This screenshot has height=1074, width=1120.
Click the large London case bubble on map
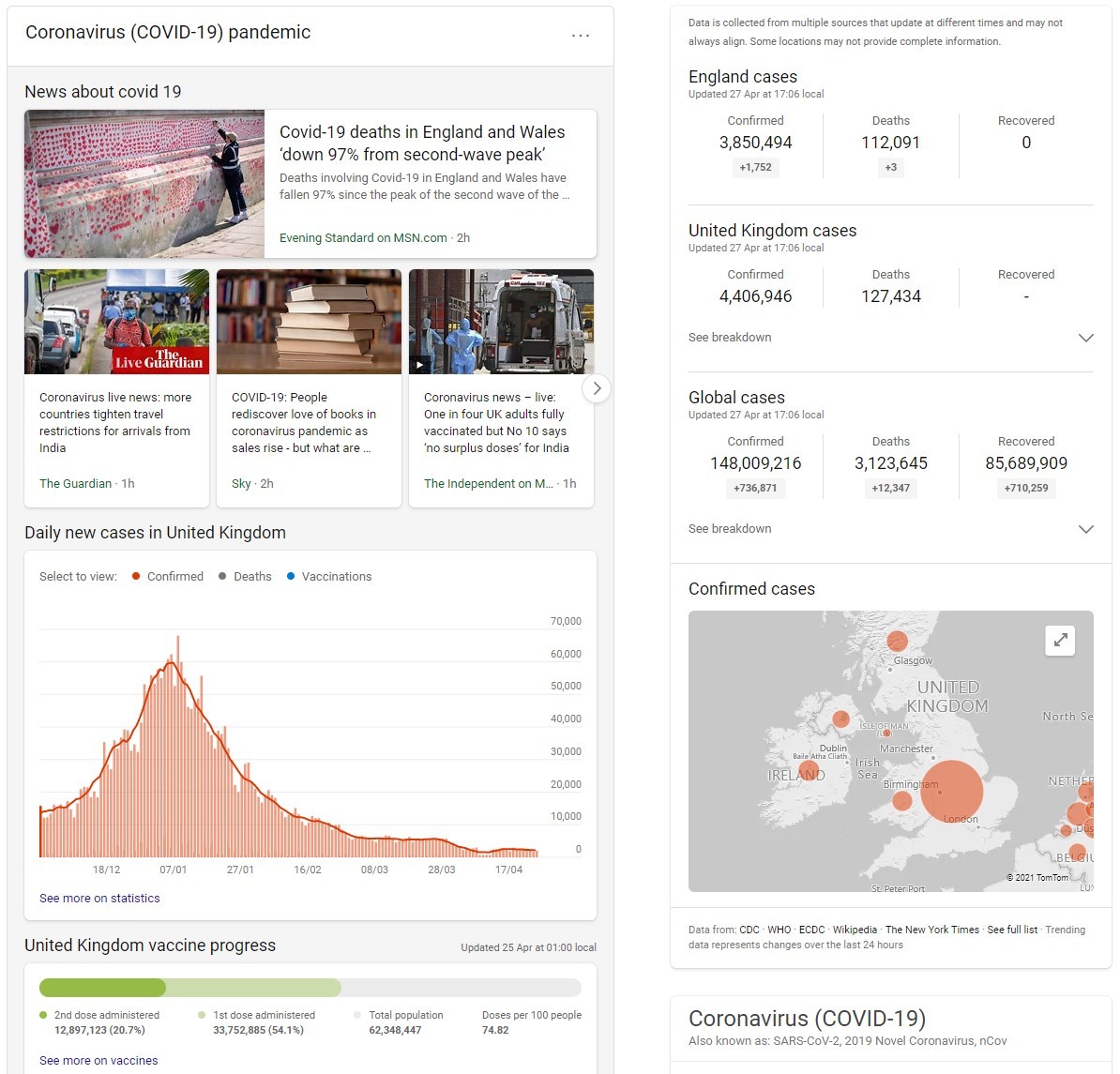point(951,792)
